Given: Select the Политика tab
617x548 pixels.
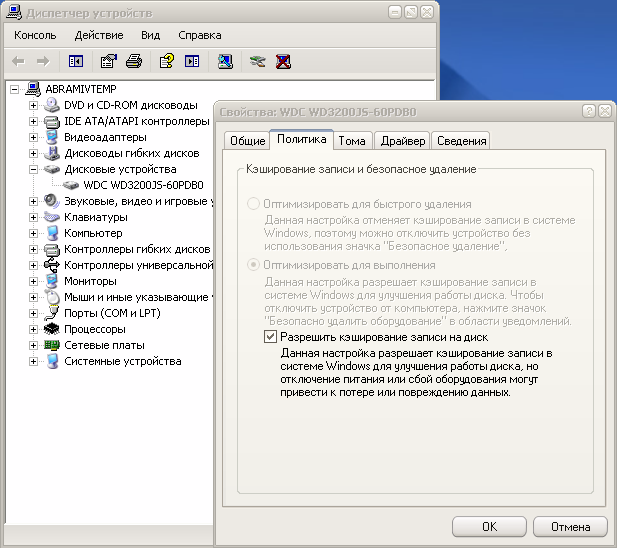Looking at the screenshot, I should coord(301,139).
